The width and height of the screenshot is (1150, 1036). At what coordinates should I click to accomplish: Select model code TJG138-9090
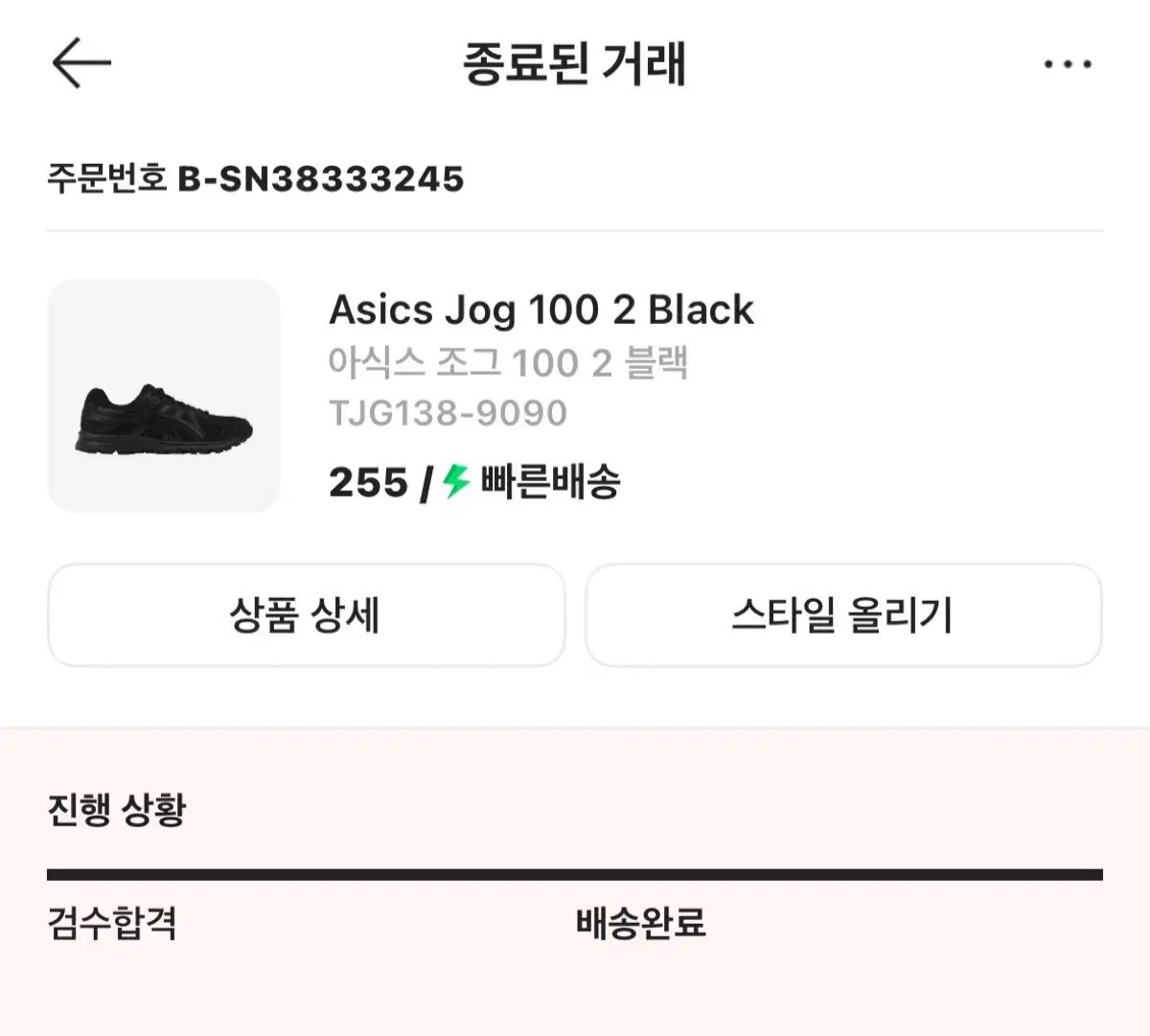448,413
